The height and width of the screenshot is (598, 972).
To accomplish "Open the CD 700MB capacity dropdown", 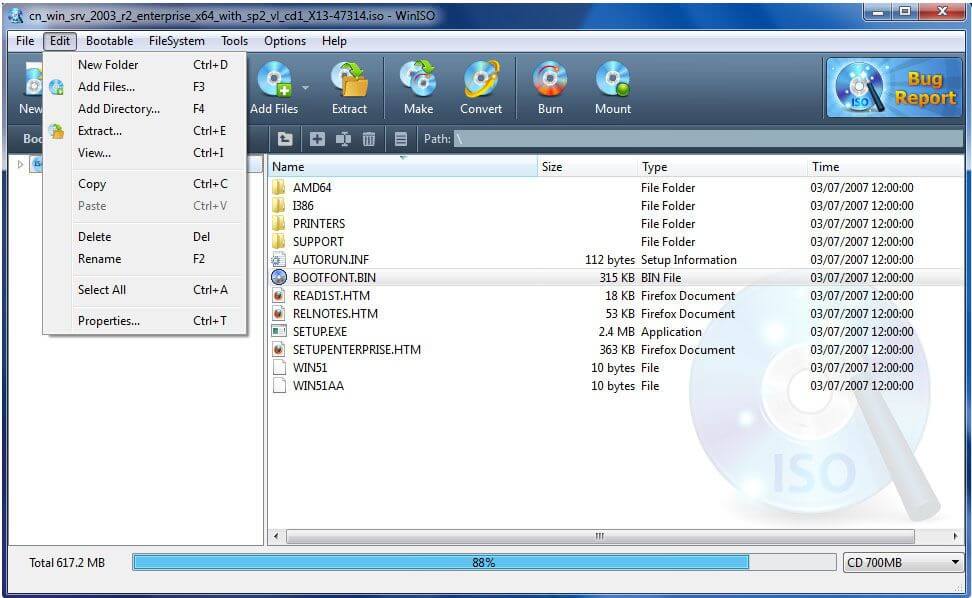I will [901, 562].
